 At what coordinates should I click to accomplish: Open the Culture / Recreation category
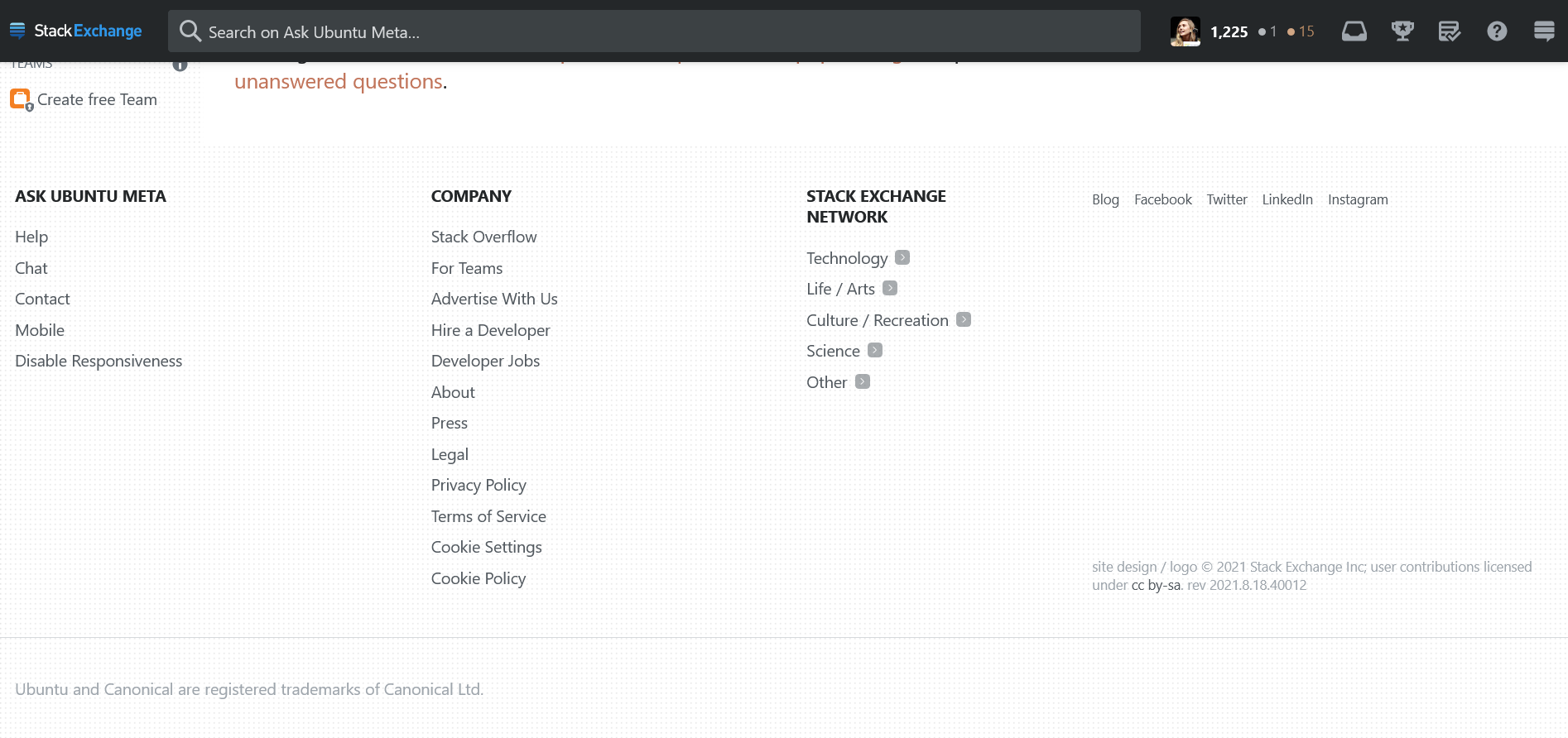tap(878, 320)
